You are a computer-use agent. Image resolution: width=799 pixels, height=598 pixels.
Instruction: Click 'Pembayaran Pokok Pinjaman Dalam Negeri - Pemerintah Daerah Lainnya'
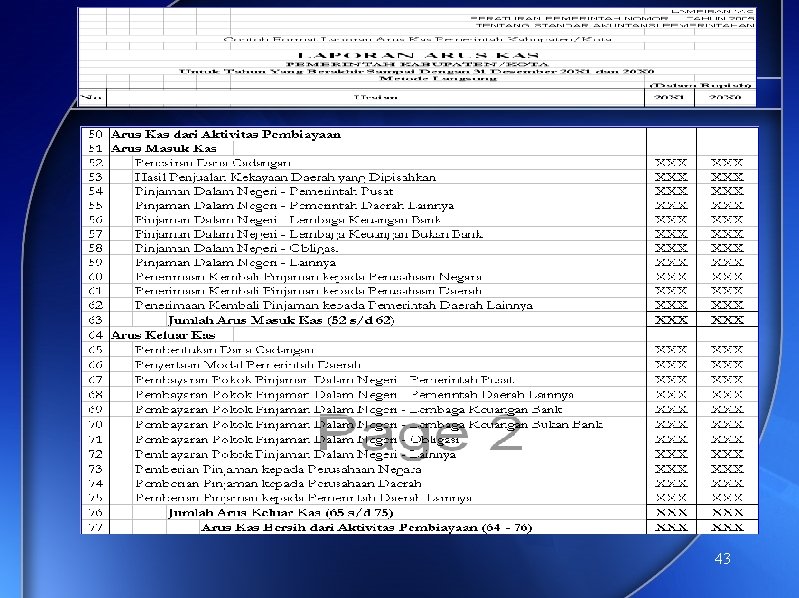pyautogui.click(x=354, y=395)
